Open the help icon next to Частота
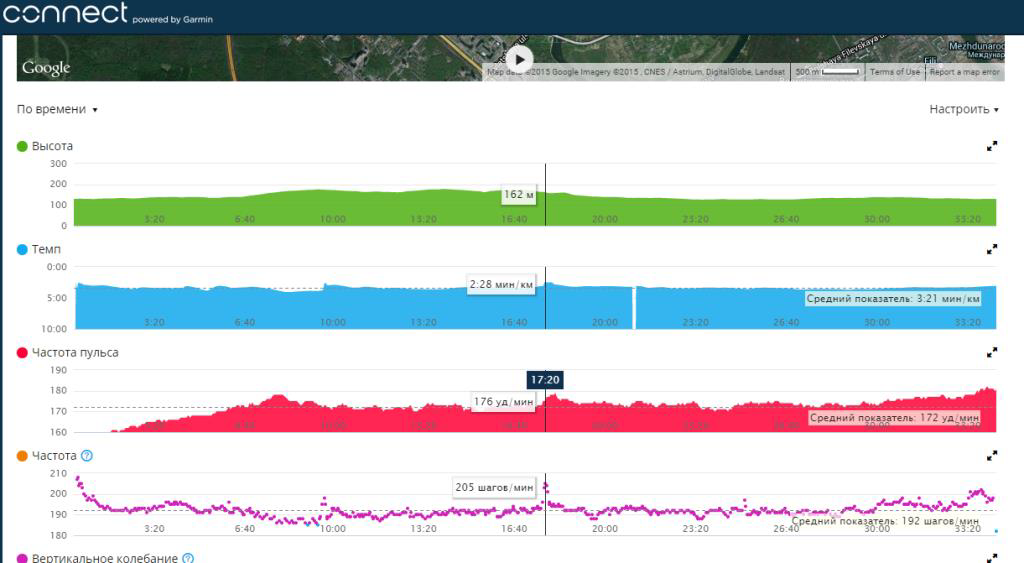The image size is (1024, 563). 86,456
